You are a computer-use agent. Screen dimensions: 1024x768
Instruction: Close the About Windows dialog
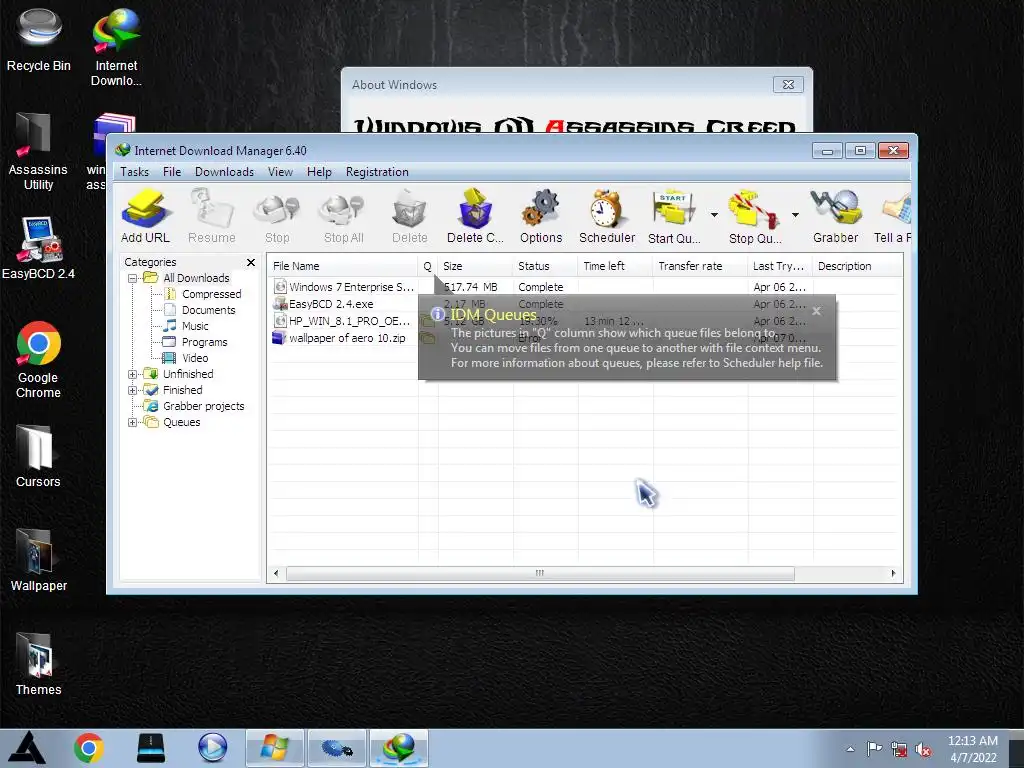click(788, 85)
